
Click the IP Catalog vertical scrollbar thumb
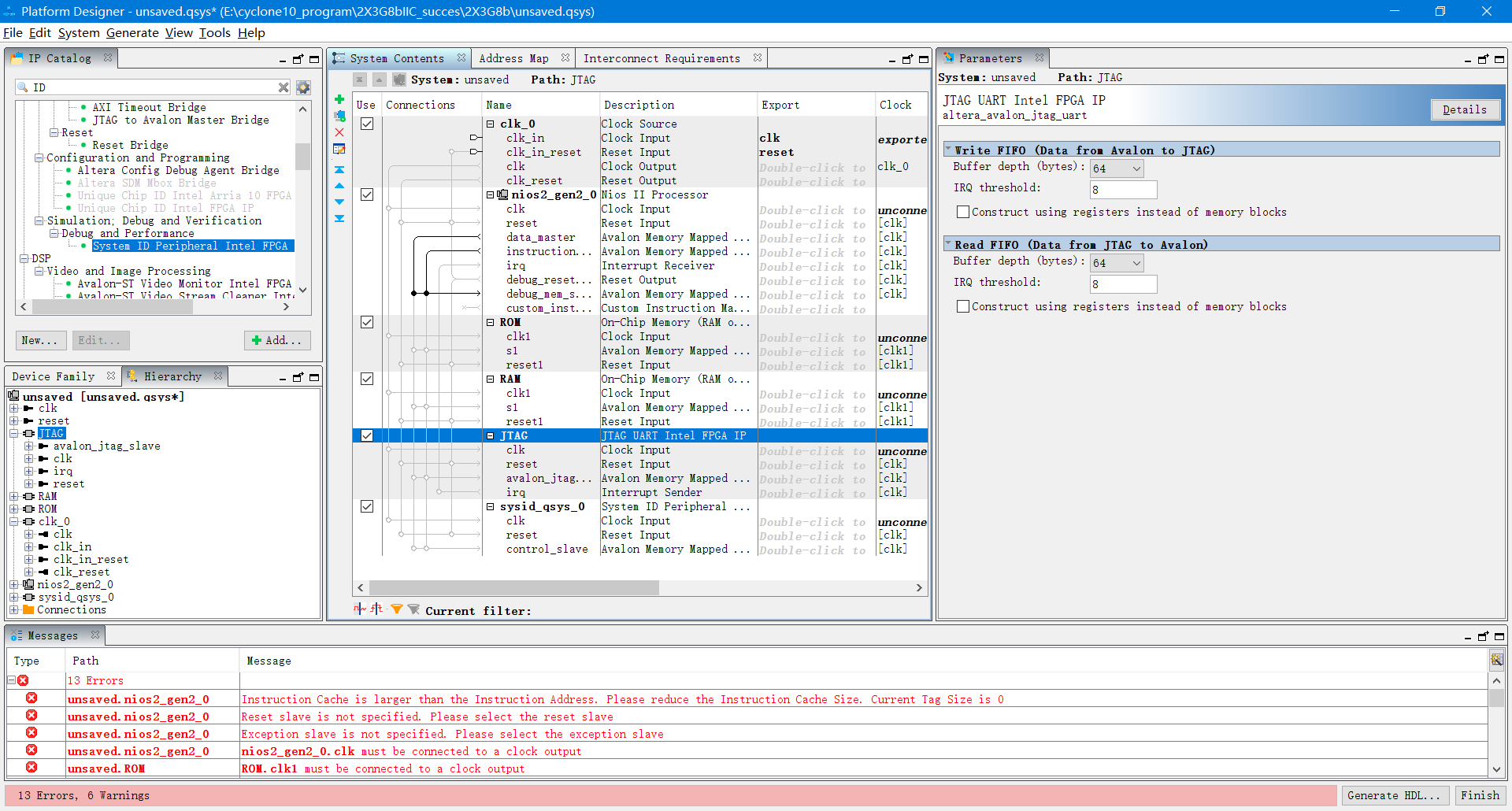click(x=302, y=156)
